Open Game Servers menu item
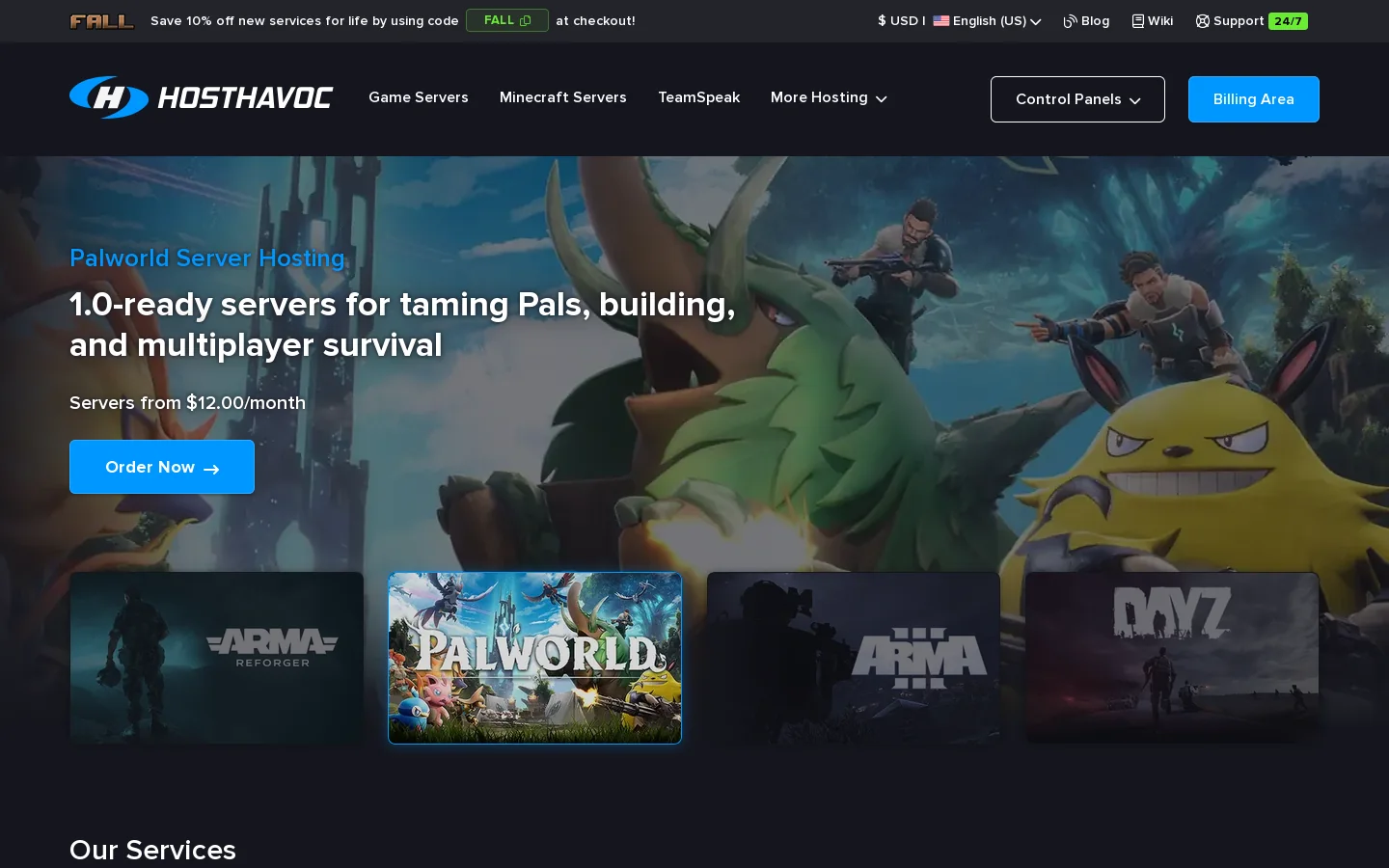Screen dimensions: 1389x868 point(419,97)
